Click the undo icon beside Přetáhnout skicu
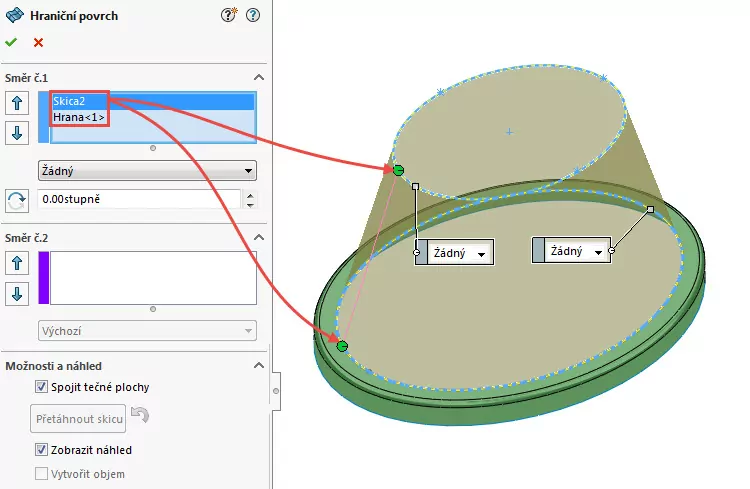The height and width of the screenshot is (489, 750). coord(140,414)
